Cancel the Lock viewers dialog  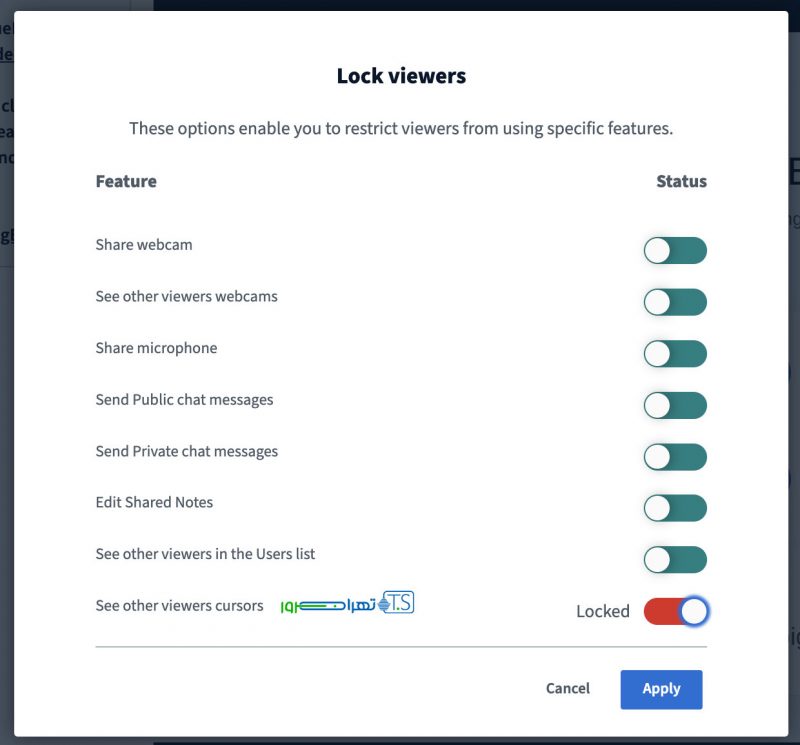568,689
